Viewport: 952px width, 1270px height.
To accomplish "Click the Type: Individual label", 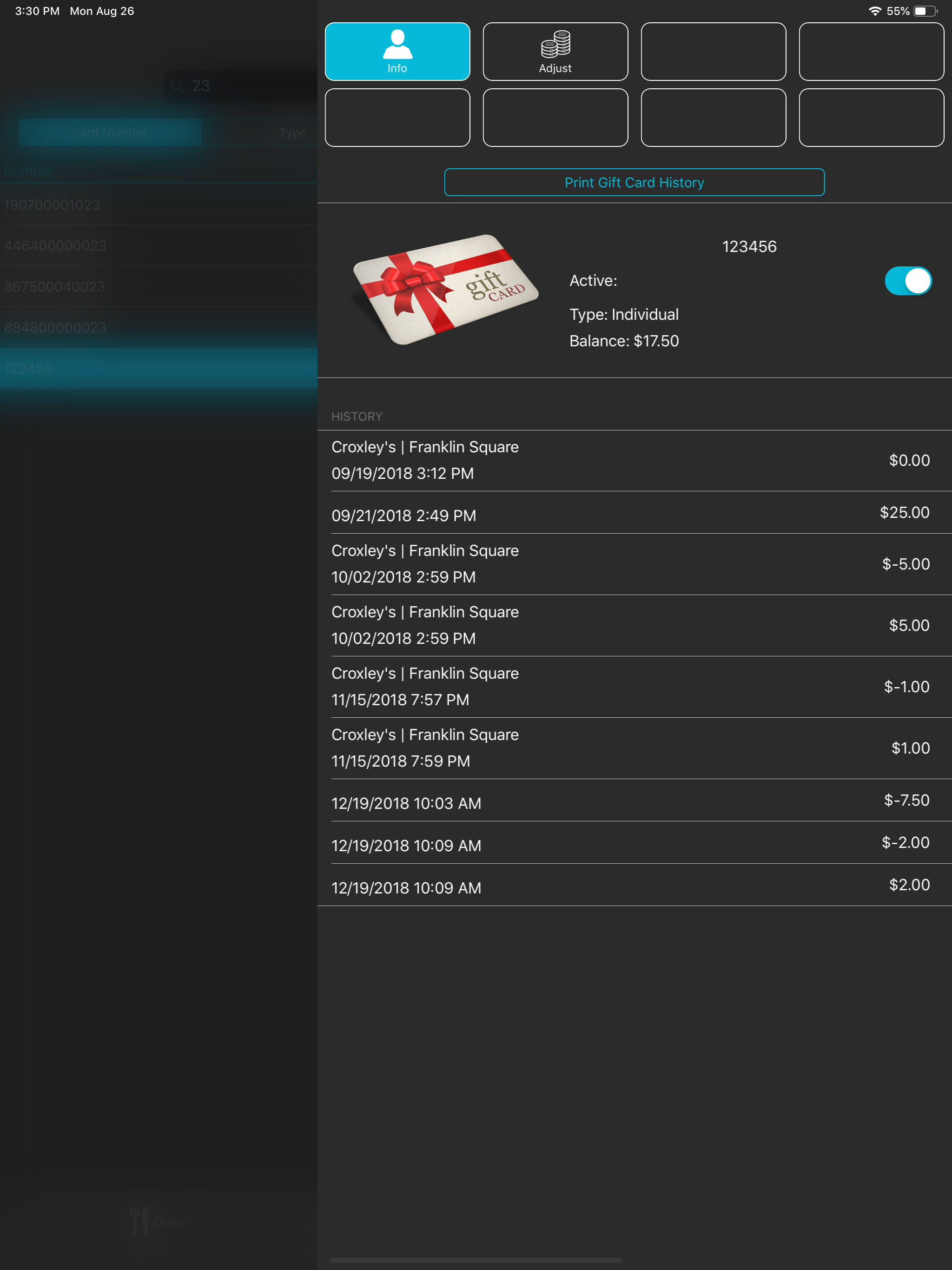I will tap(624, 315).
